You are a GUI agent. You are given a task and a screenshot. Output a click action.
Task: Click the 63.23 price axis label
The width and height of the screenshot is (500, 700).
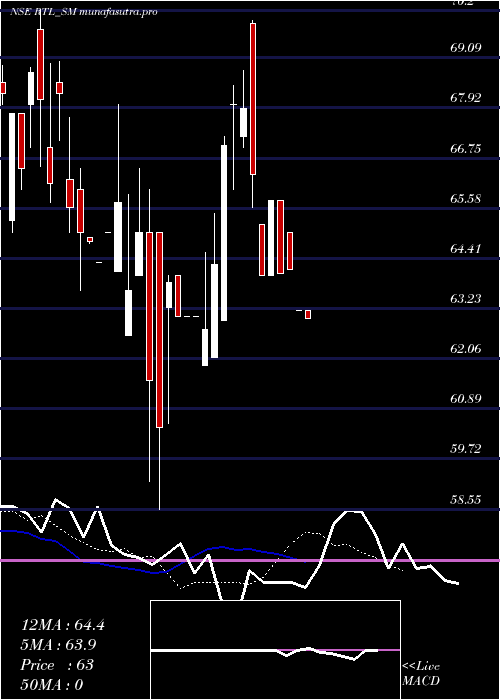(x=466, y=299)
